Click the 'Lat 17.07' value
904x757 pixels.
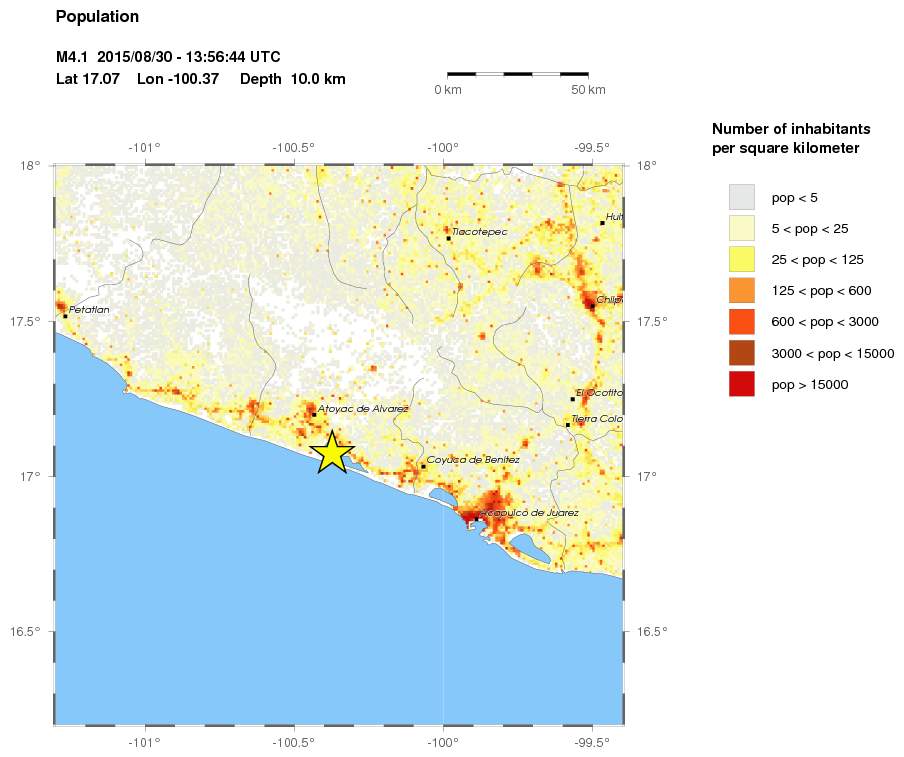pyautogui.click(x=88, y=79)
